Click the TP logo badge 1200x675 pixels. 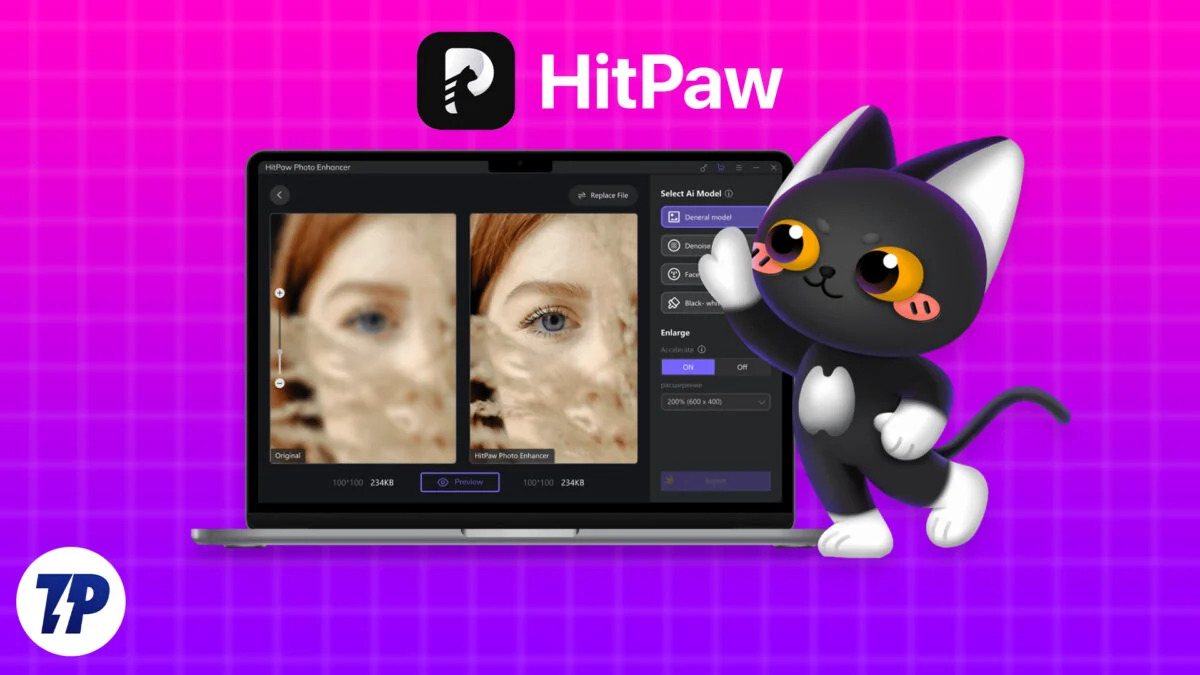[x=70, y=601]
